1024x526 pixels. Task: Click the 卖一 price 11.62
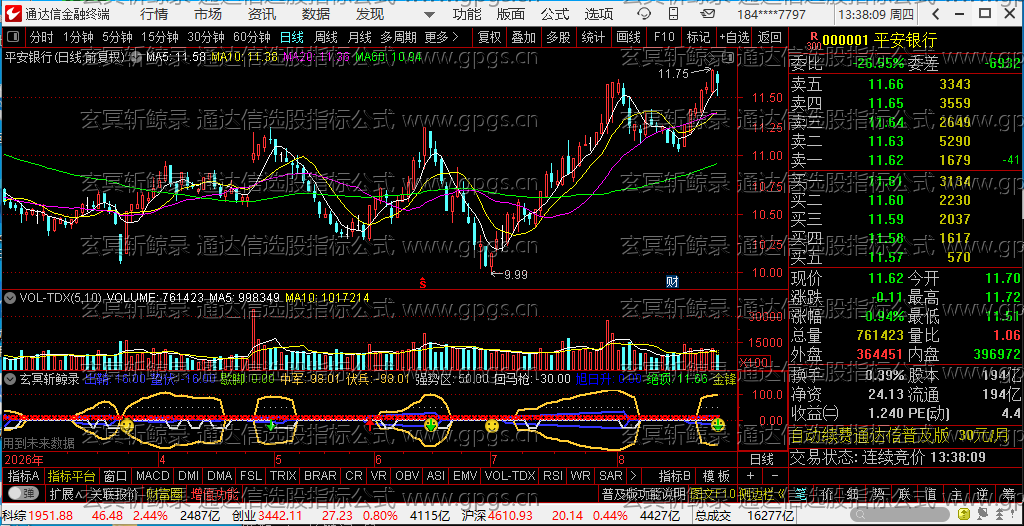[886, 159]
